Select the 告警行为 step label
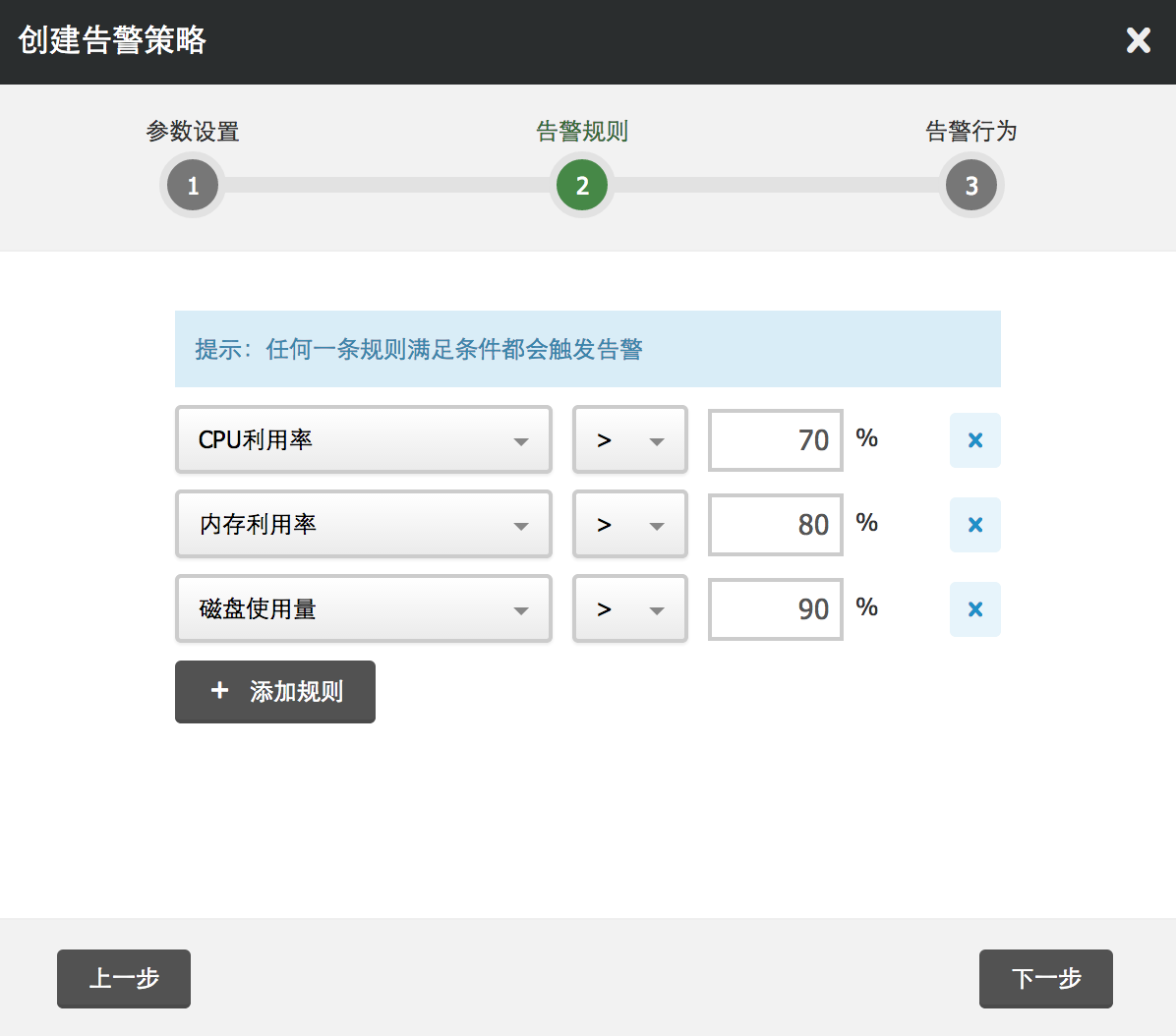Screen dimensions: 1176x1036 (x=970, y=131)
